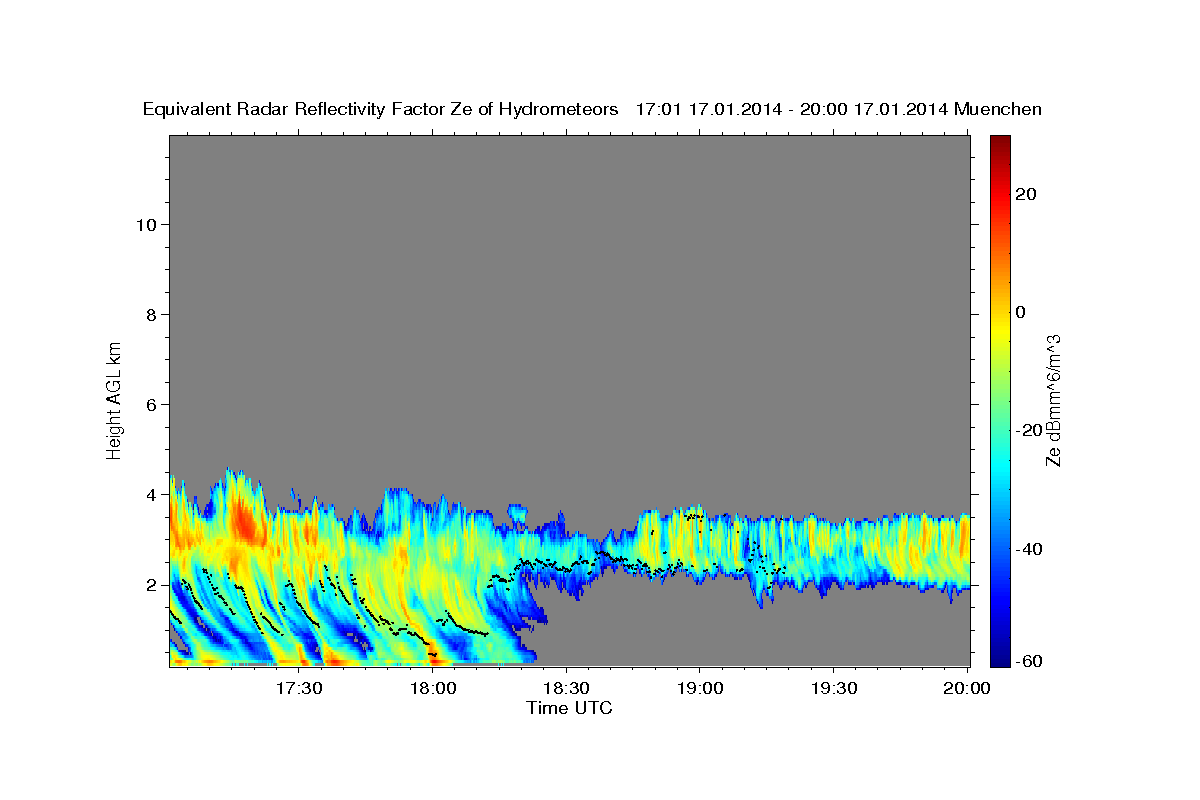Click the 'Height AGL km' axis label
This screenshot has width=1200, height=800.
[x=114, y=399]
